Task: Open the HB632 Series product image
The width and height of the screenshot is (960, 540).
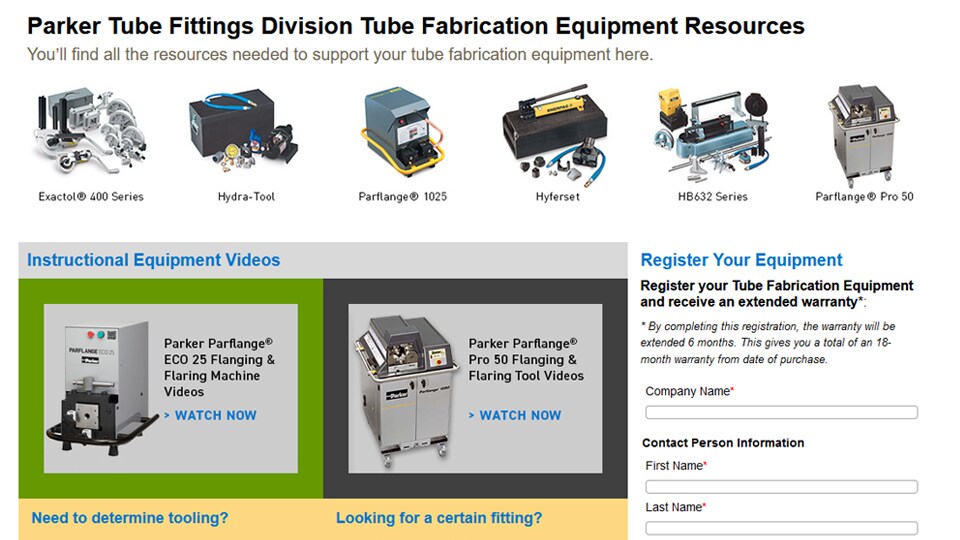Action: click(x=712, y=134)
